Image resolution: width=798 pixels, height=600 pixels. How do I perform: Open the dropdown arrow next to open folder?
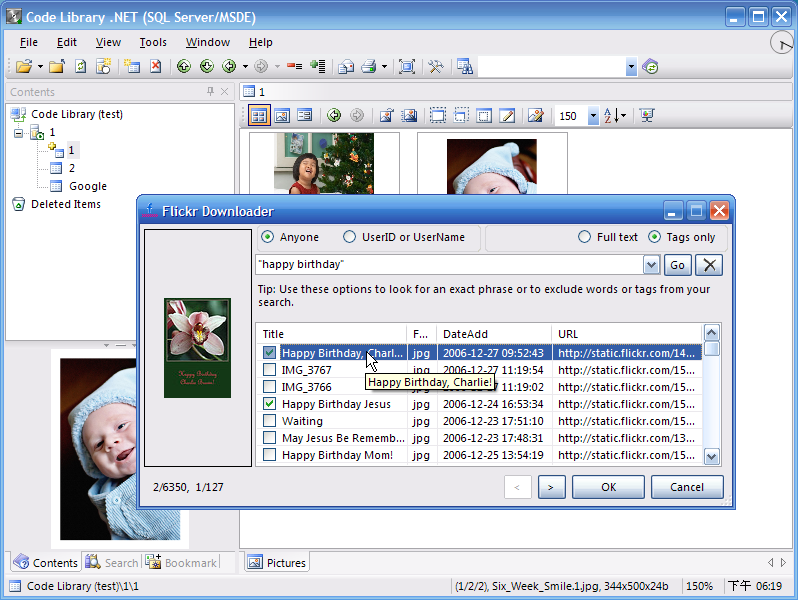coord(40,67)
